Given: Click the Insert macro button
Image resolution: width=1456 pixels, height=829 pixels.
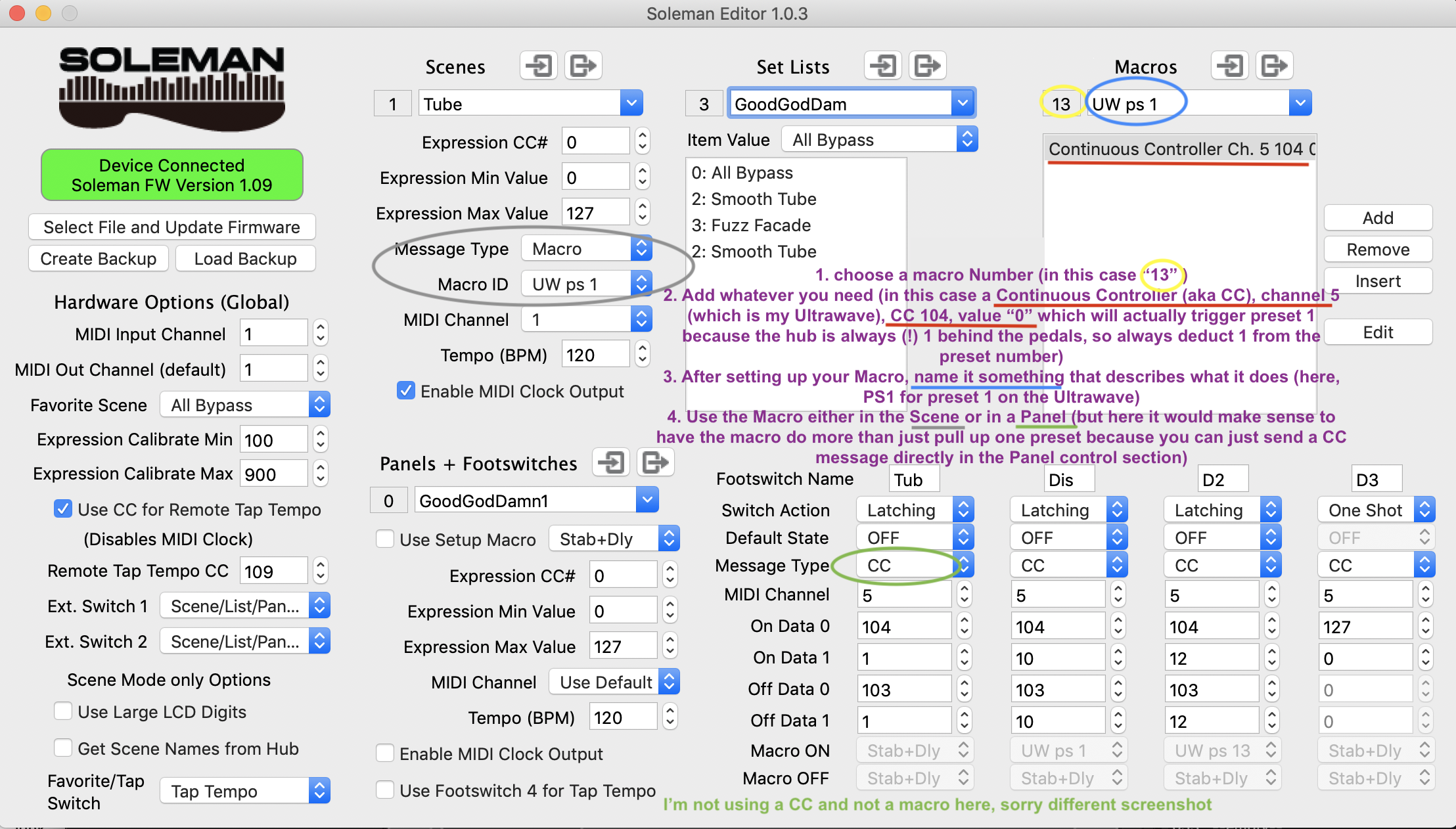Looking at the screenshot, I should [x=1378, y=280].
